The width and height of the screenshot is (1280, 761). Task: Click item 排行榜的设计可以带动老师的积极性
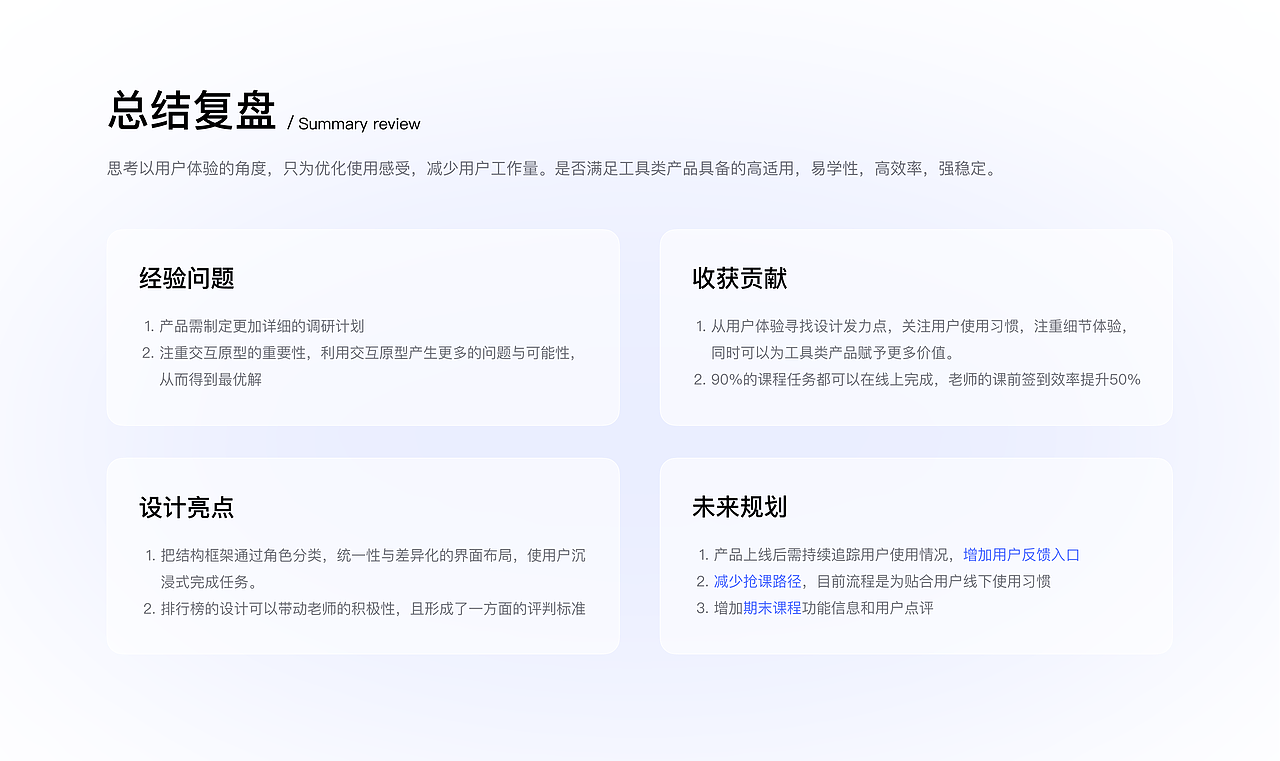[x=373, y=608]
